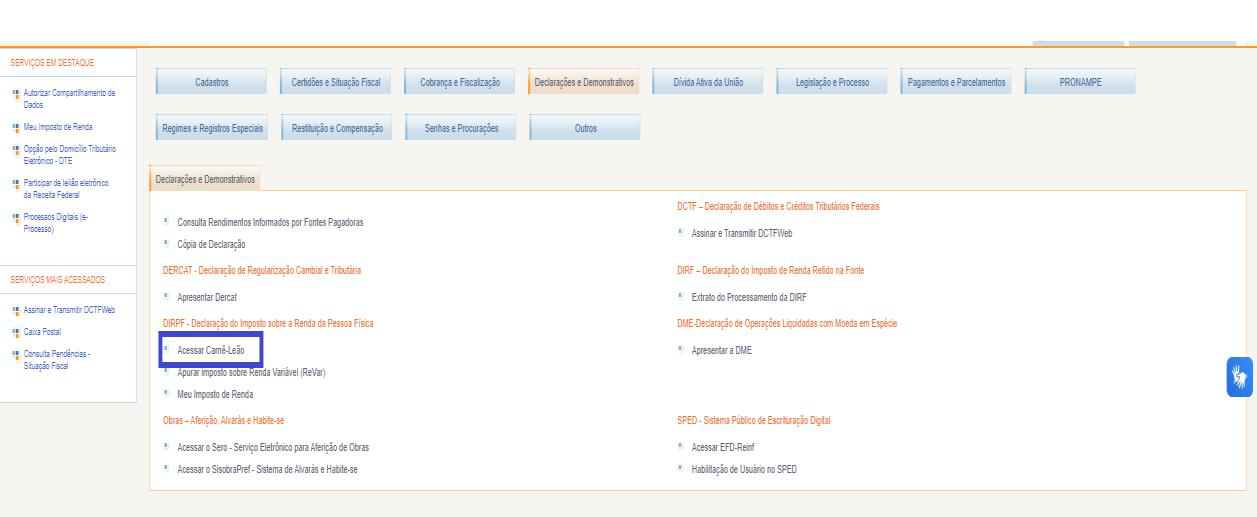Open Extrato do Processamento da DIRF
The image size is (1257, 517).
click(749, 297)
